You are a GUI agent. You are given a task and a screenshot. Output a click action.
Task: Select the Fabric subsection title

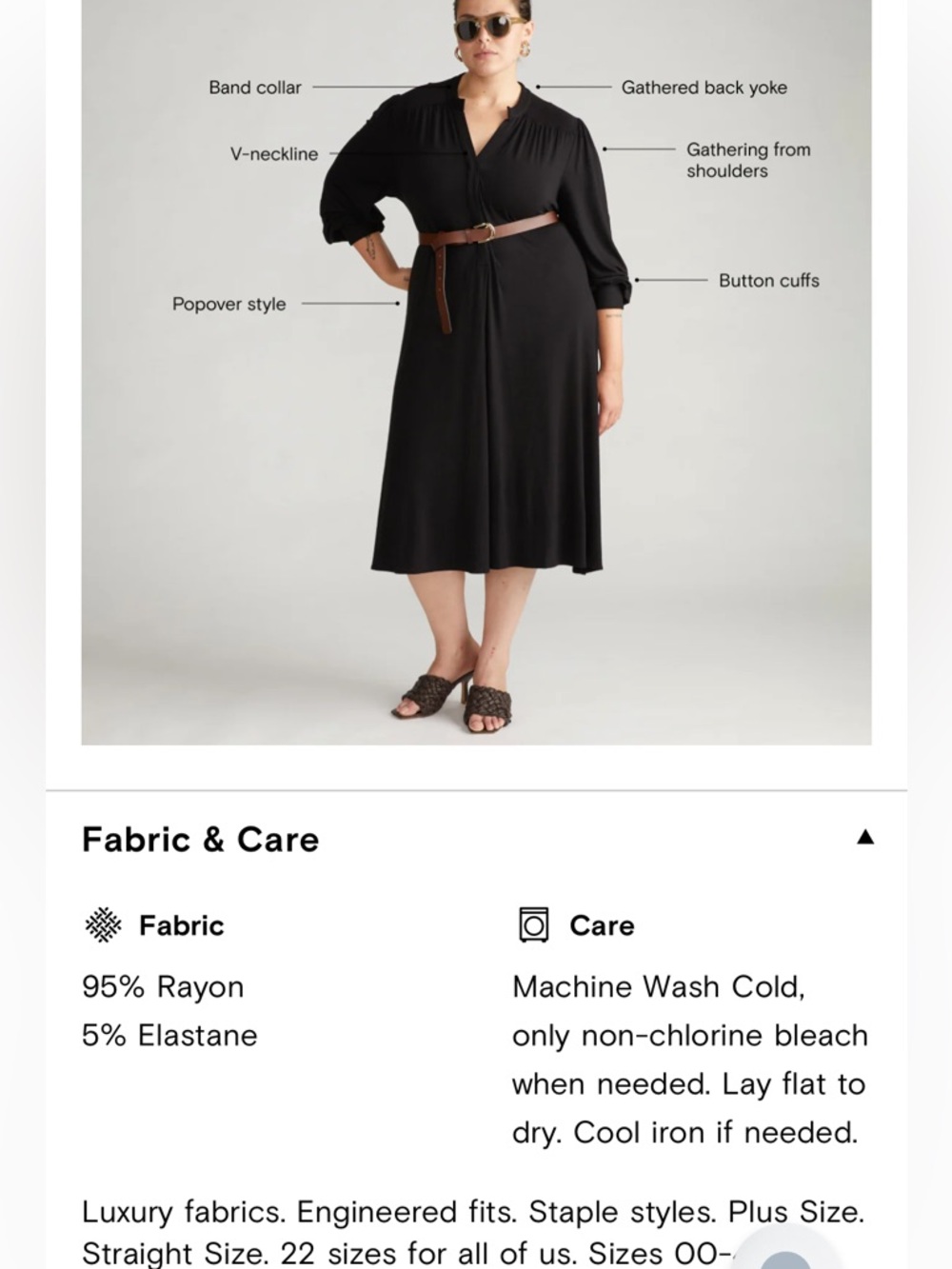pos(182,925)
